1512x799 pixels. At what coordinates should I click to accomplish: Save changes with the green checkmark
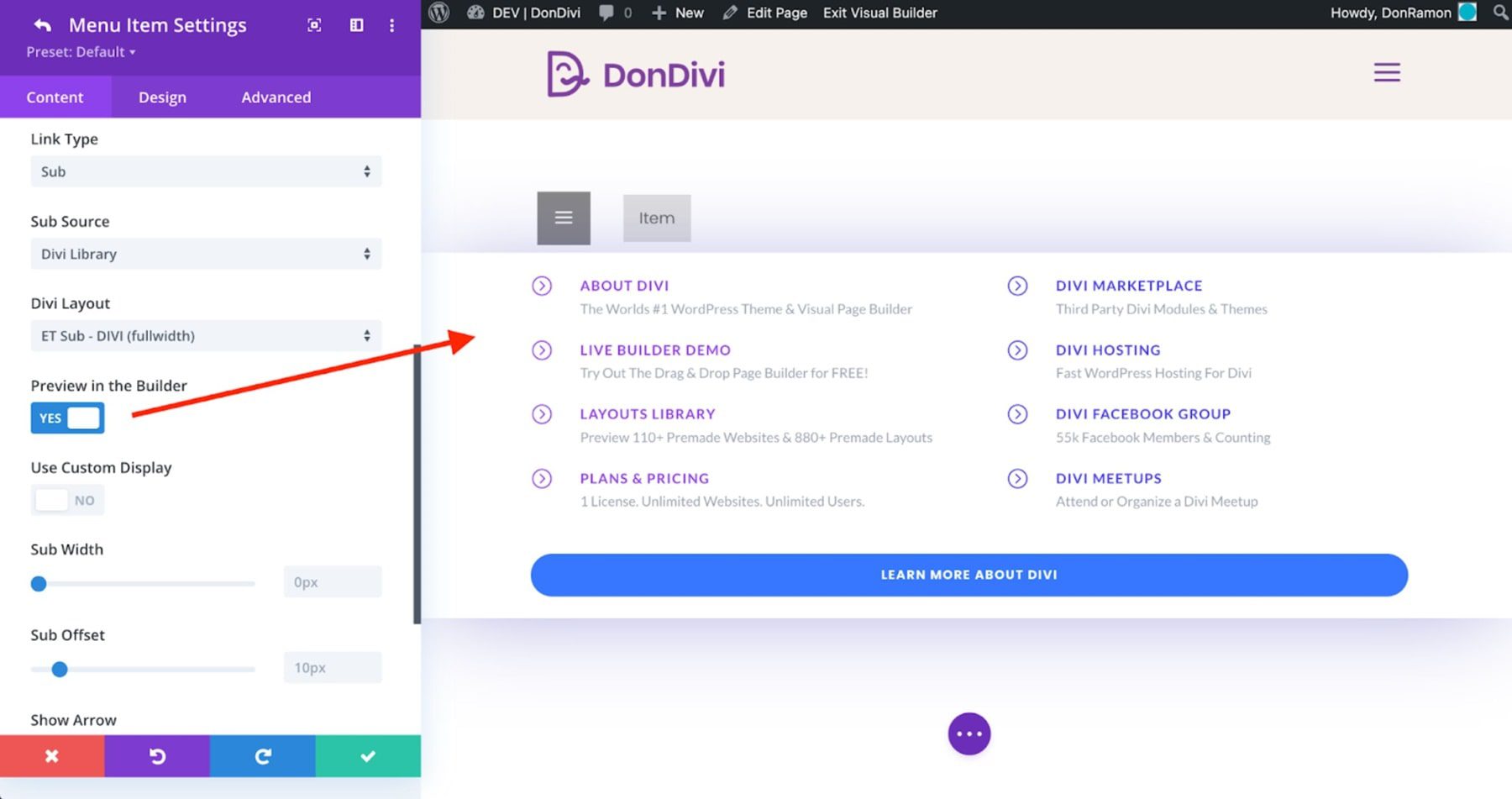(368, 756)
